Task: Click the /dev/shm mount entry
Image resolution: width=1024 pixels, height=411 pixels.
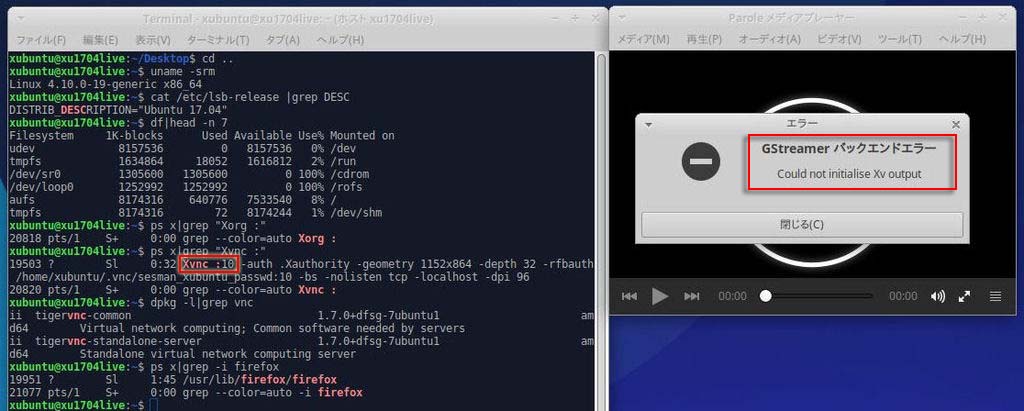Action: (355, 213)
